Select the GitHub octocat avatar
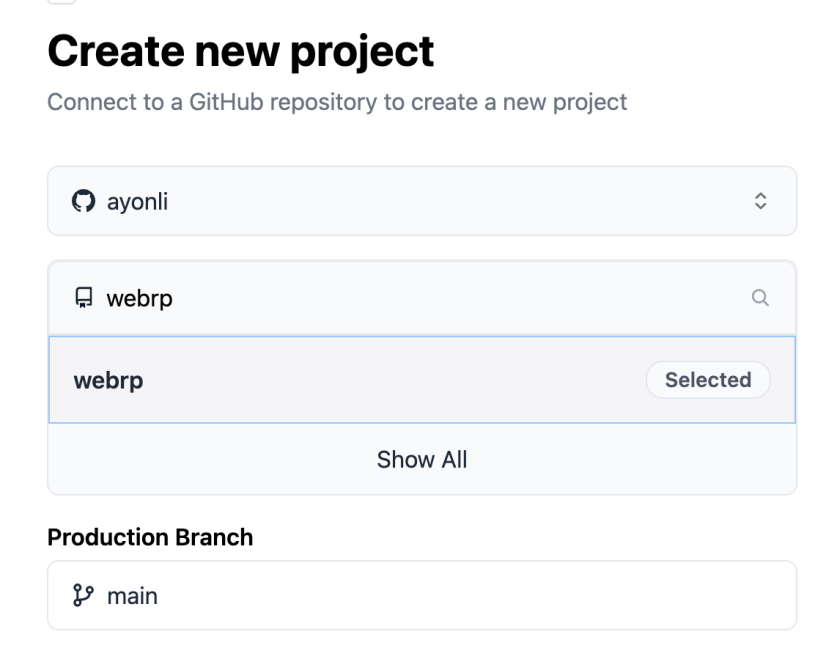Viewport: 837px width, 670px height. (x=83, y=200)
